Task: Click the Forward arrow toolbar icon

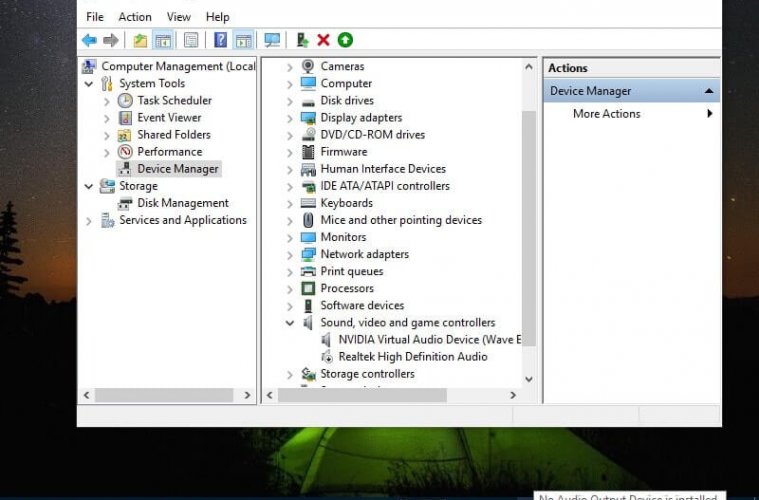Action: [x=111, y=40]
